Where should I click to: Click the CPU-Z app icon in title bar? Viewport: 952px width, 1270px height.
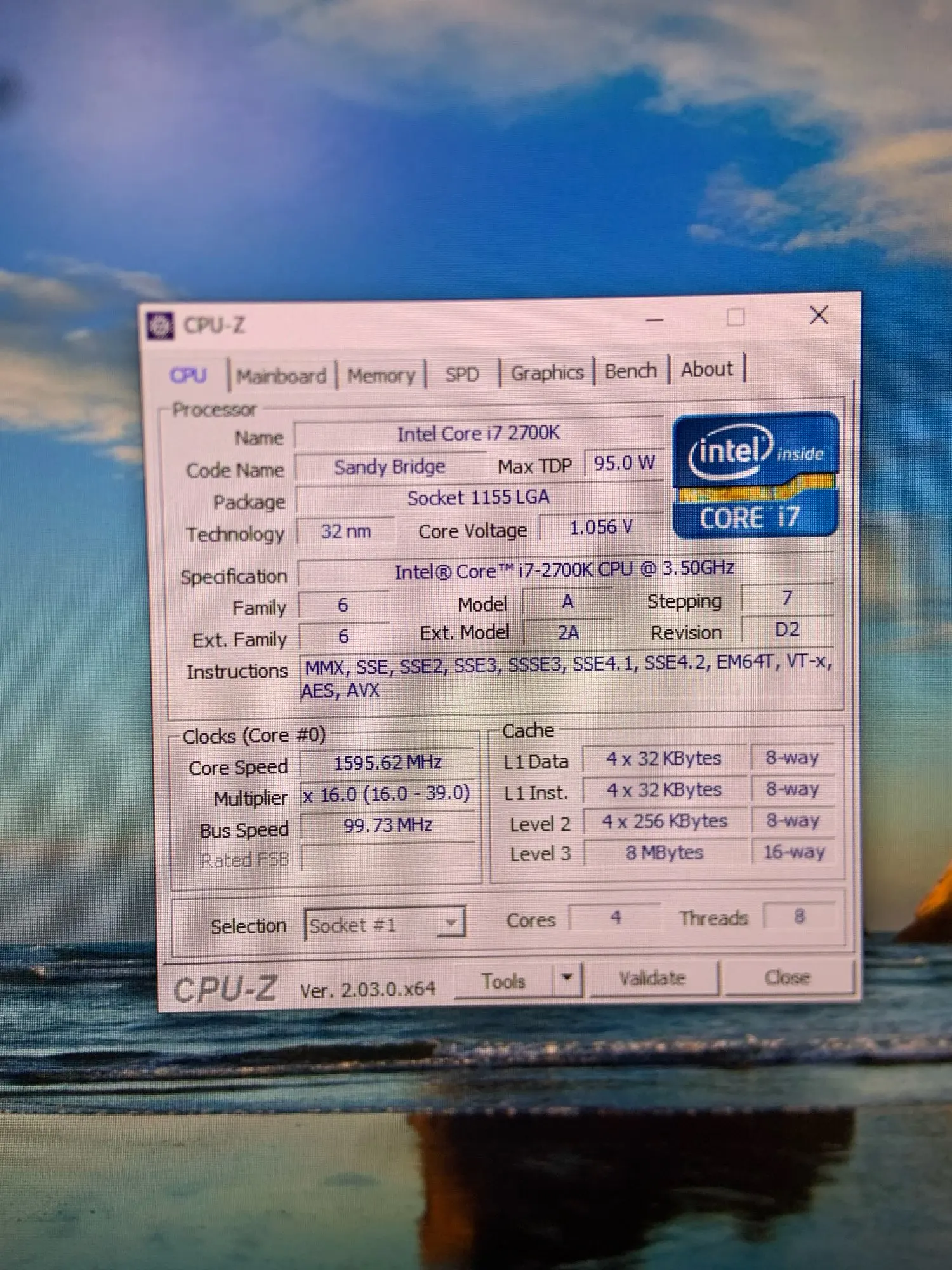(x=160, y=326)
